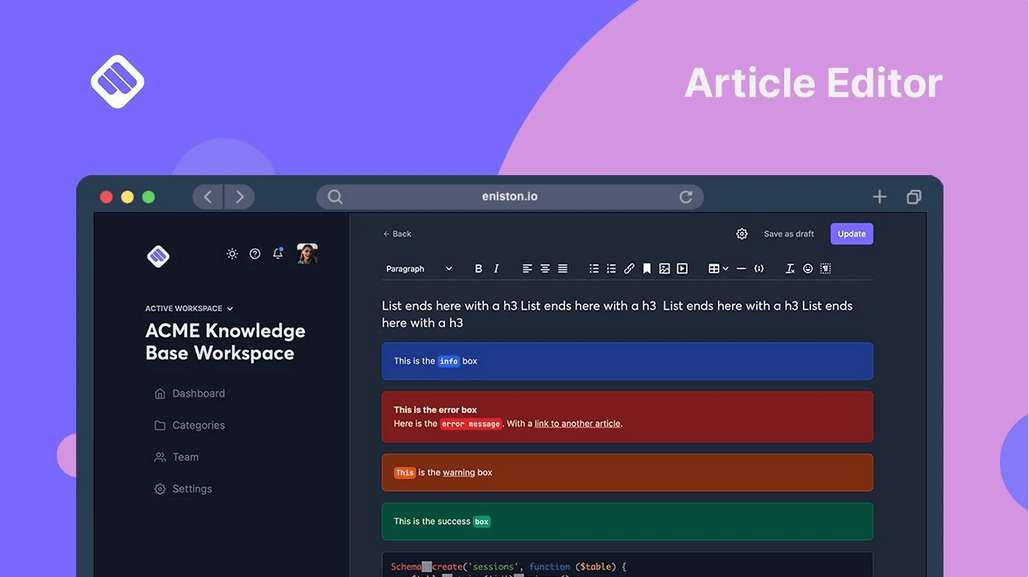Insert a bulleted list
The image size is (1029, 577).
pyautogui.click(x=594, y=268)
